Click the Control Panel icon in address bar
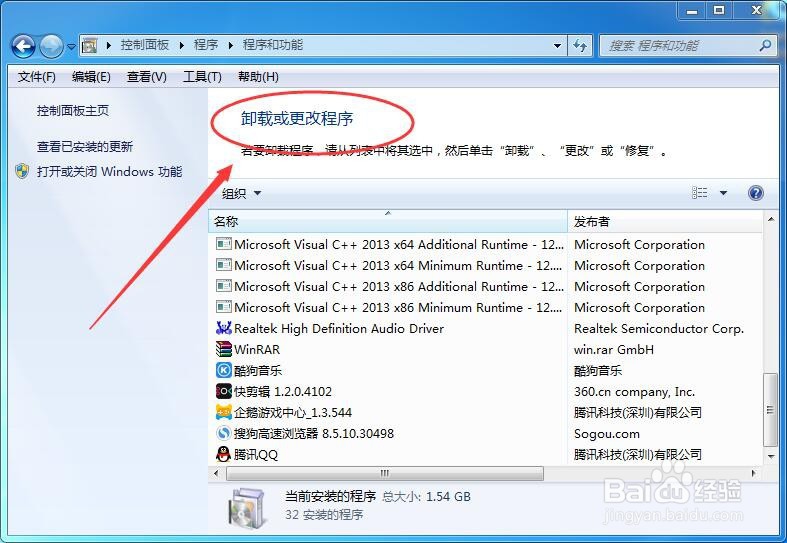 point(89,46)
